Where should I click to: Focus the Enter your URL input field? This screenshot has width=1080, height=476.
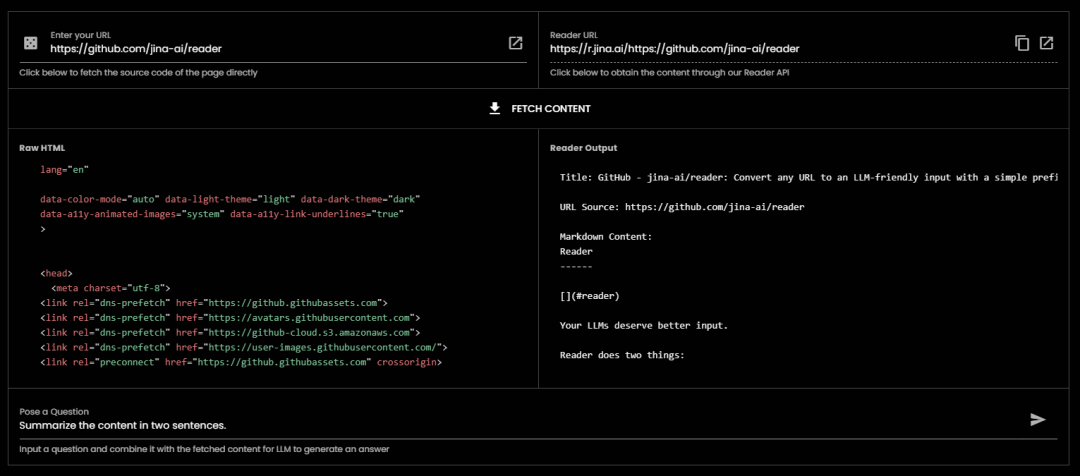275,49
